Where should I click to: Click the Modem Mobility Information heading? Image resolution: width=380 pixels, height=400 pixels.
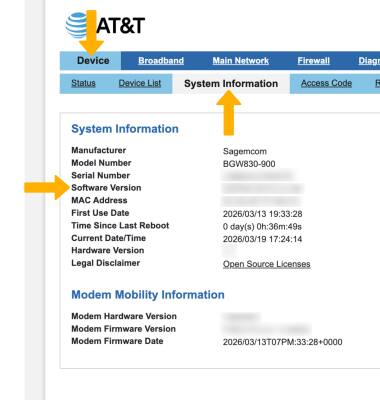(148, 295)
